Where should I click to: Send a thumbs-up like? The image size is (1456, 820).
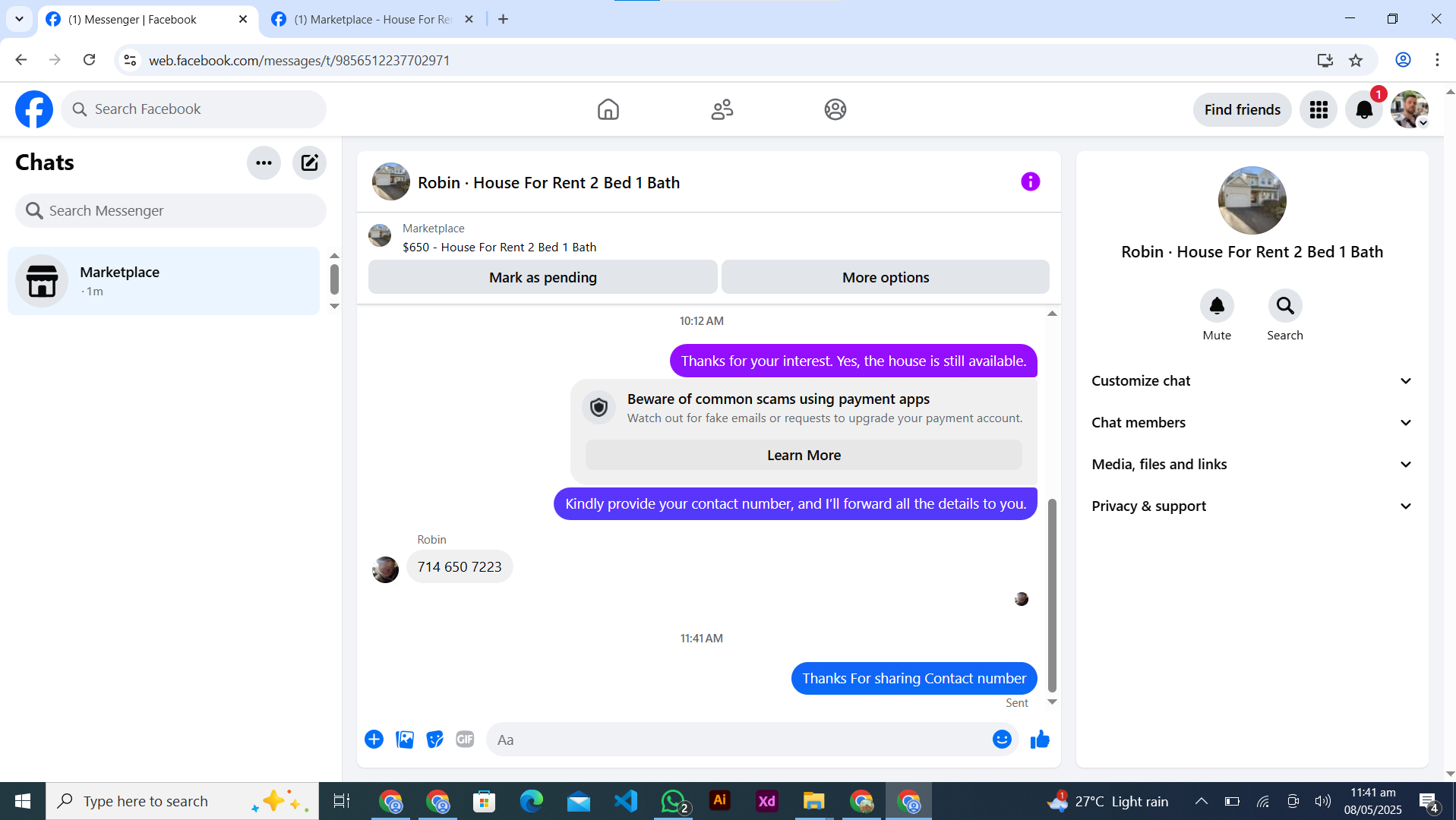[1040, 740]
